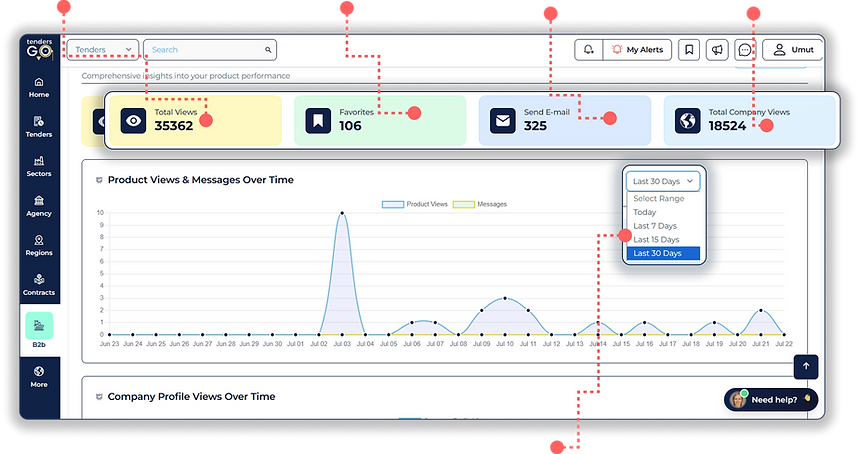Click the Comprehensive insights subtitle text
This screenshot has width=859, height=454.
186,76
